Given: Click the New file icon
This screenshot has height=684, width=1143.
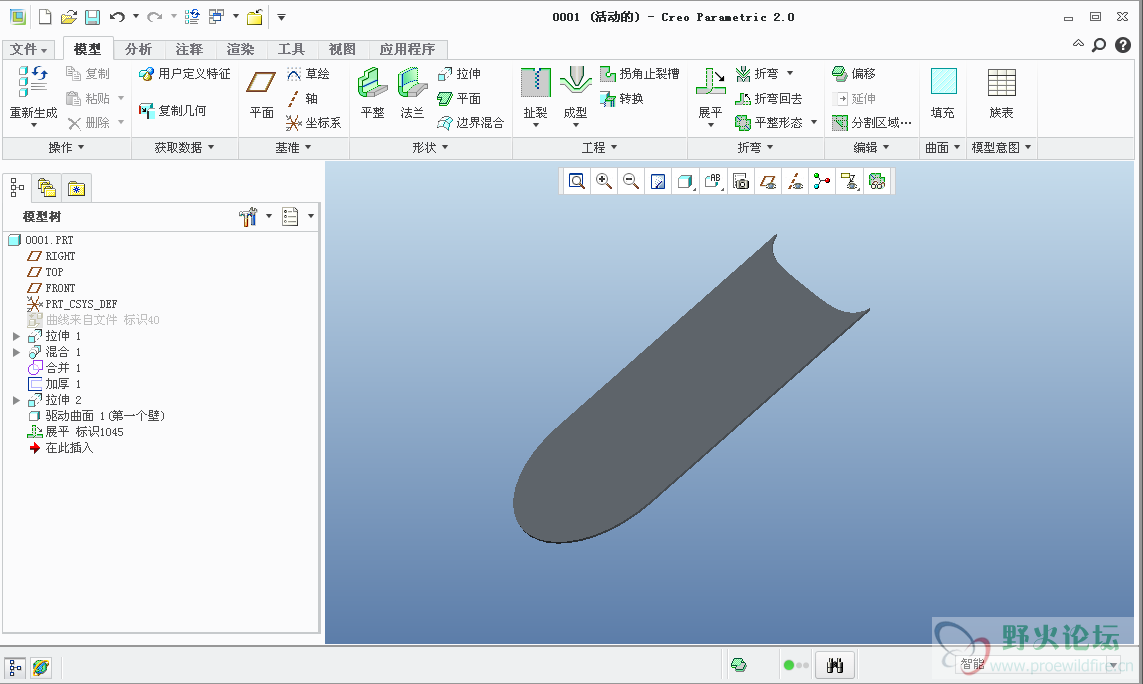Looking at the screenshot, I should 45,17.
